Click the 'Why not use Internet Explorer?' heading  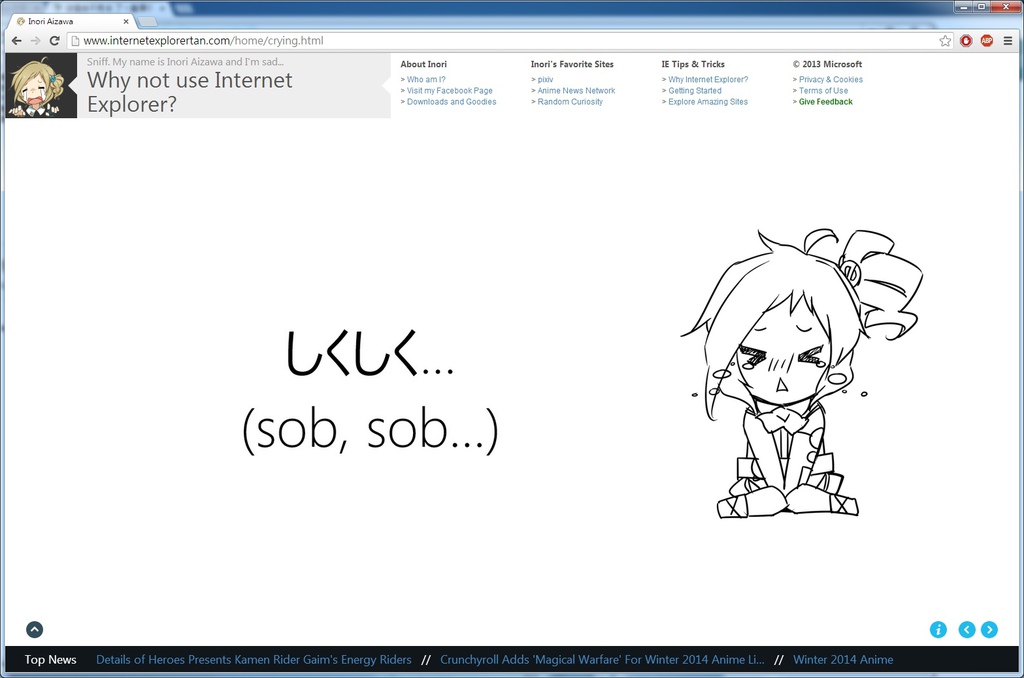[x=189, y=92]
